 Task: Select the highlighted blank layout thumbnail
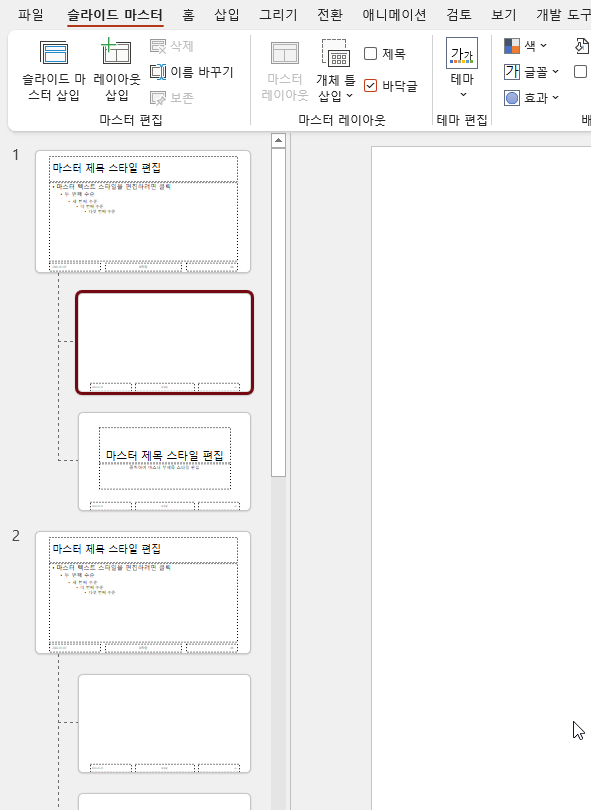[x=164, y=343]
